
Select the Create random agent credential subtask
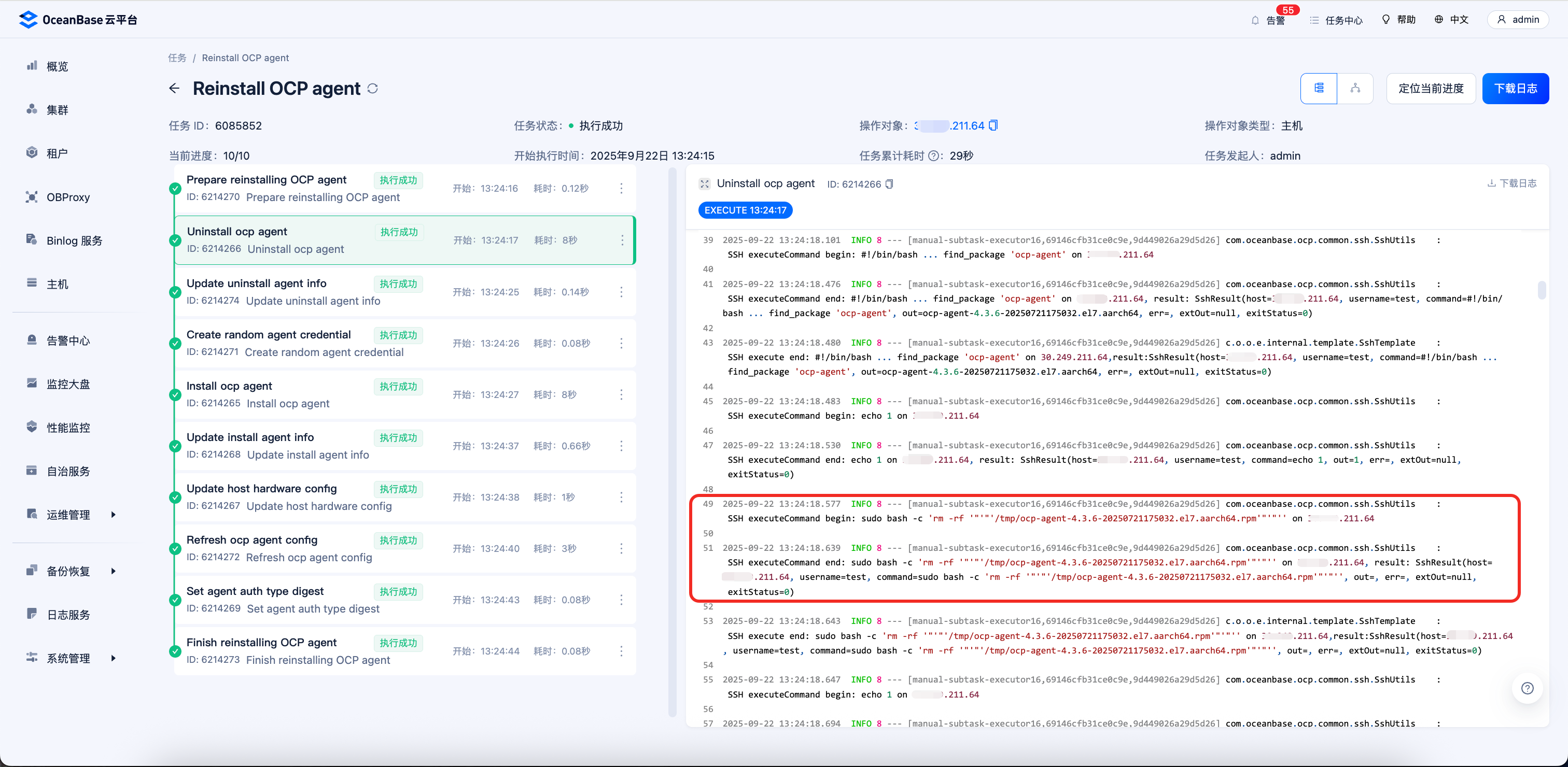click(x=405, y=343)
